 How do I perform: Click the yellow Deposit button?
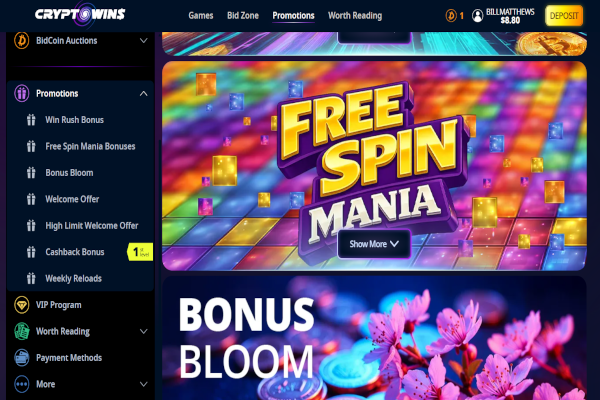(564, 16)
